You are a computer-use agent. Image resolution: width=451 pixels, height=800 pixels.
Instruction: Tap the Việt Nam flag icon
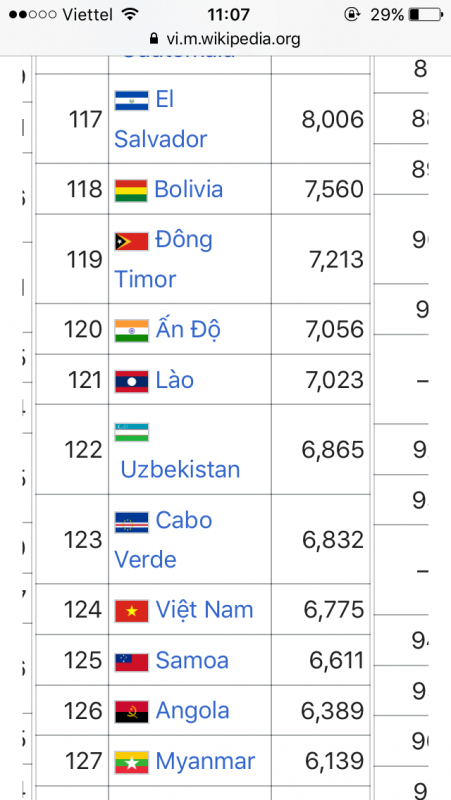pyautogui.click(x=132, y=611)
